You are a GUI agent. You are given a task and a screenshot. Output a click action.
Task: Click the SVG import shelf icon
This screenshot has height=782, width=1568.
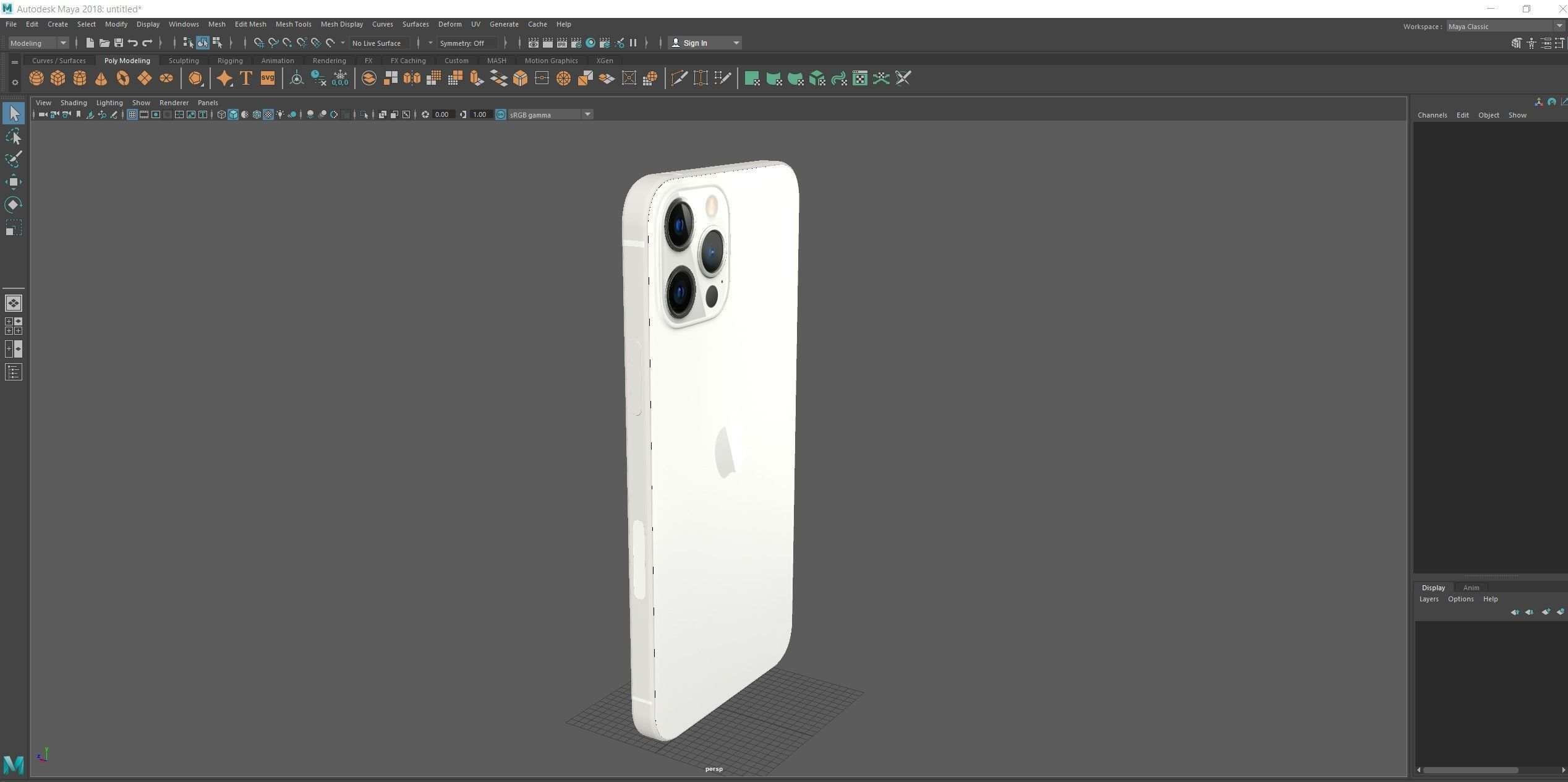pyautogui.click(x=268, y=79)
